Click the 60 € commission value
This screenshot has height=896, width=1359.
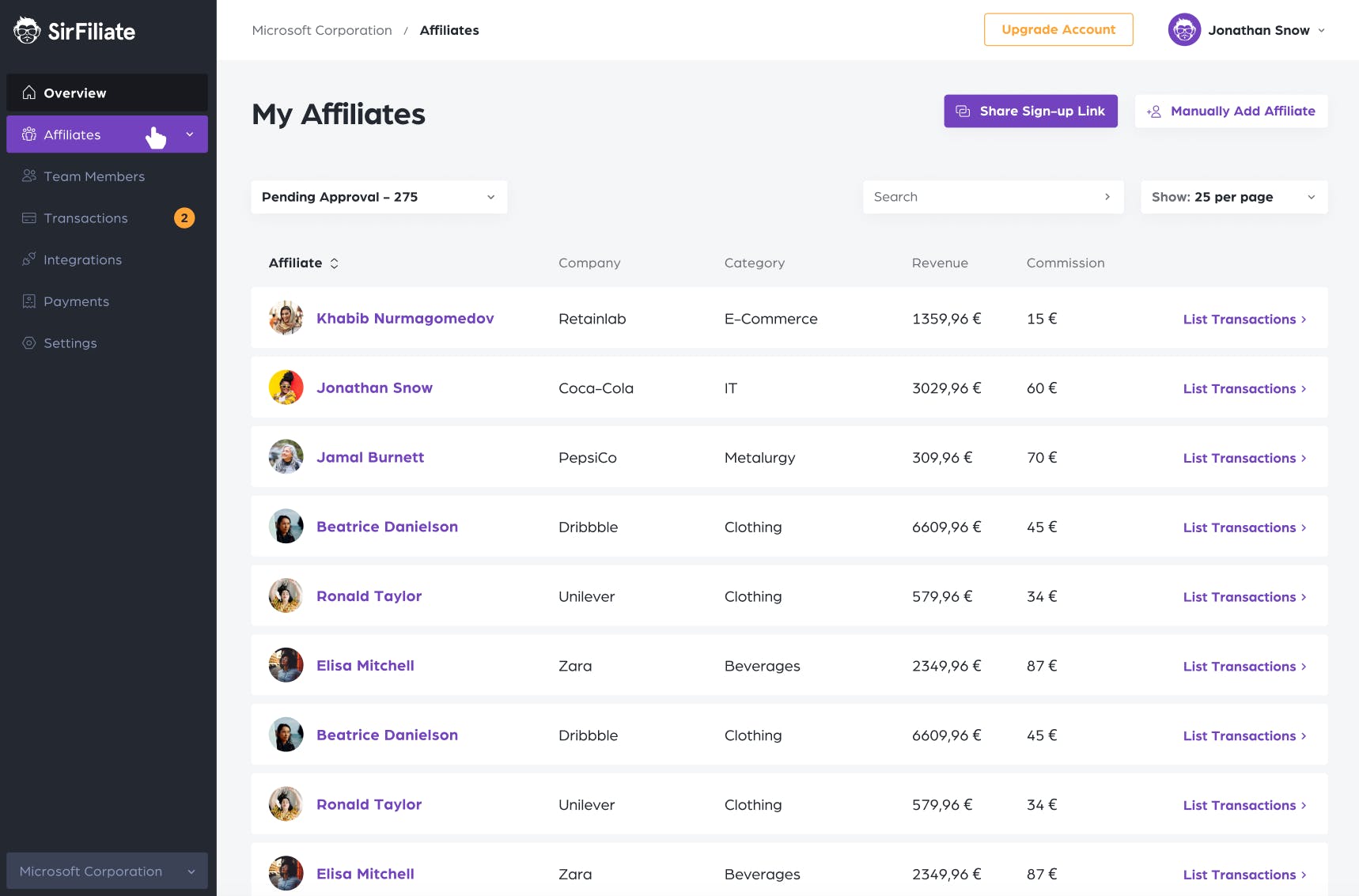pyautogui.click(x=1042, y=388)
